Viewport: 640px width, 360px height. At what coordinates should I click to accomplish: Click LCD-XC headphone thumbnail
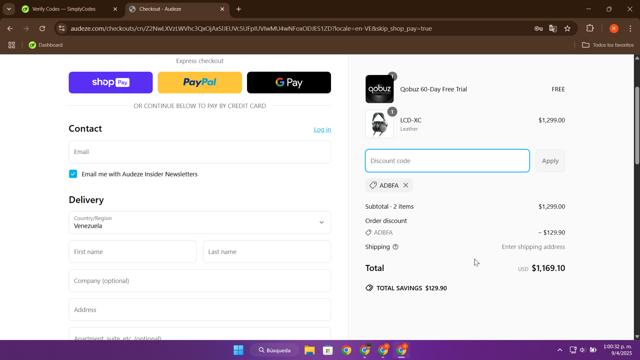pyautogui.click(x=379, y=124)
